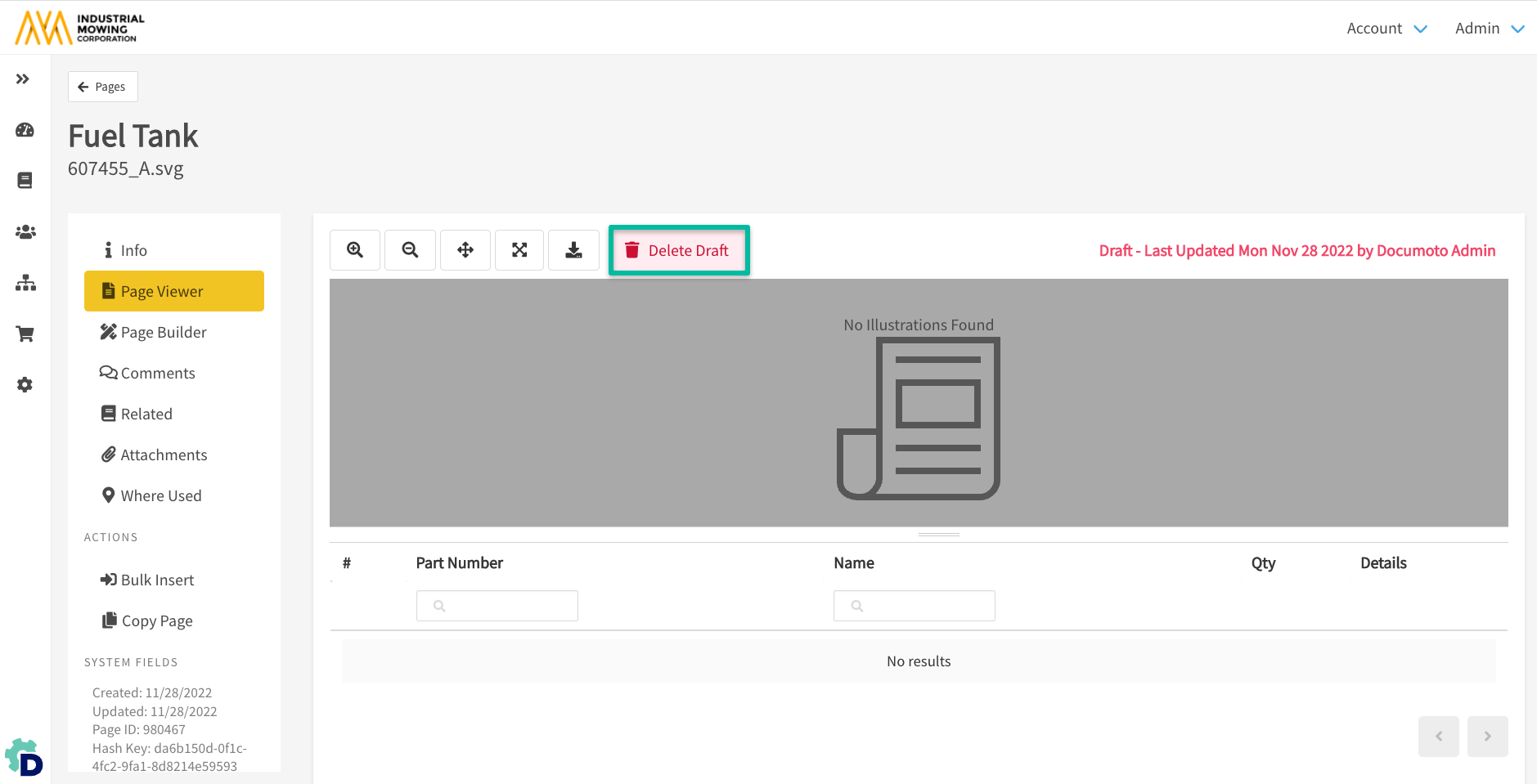Click the fit-to-screen expand icon
This screenshot has width=1537, height=784.
519,250
